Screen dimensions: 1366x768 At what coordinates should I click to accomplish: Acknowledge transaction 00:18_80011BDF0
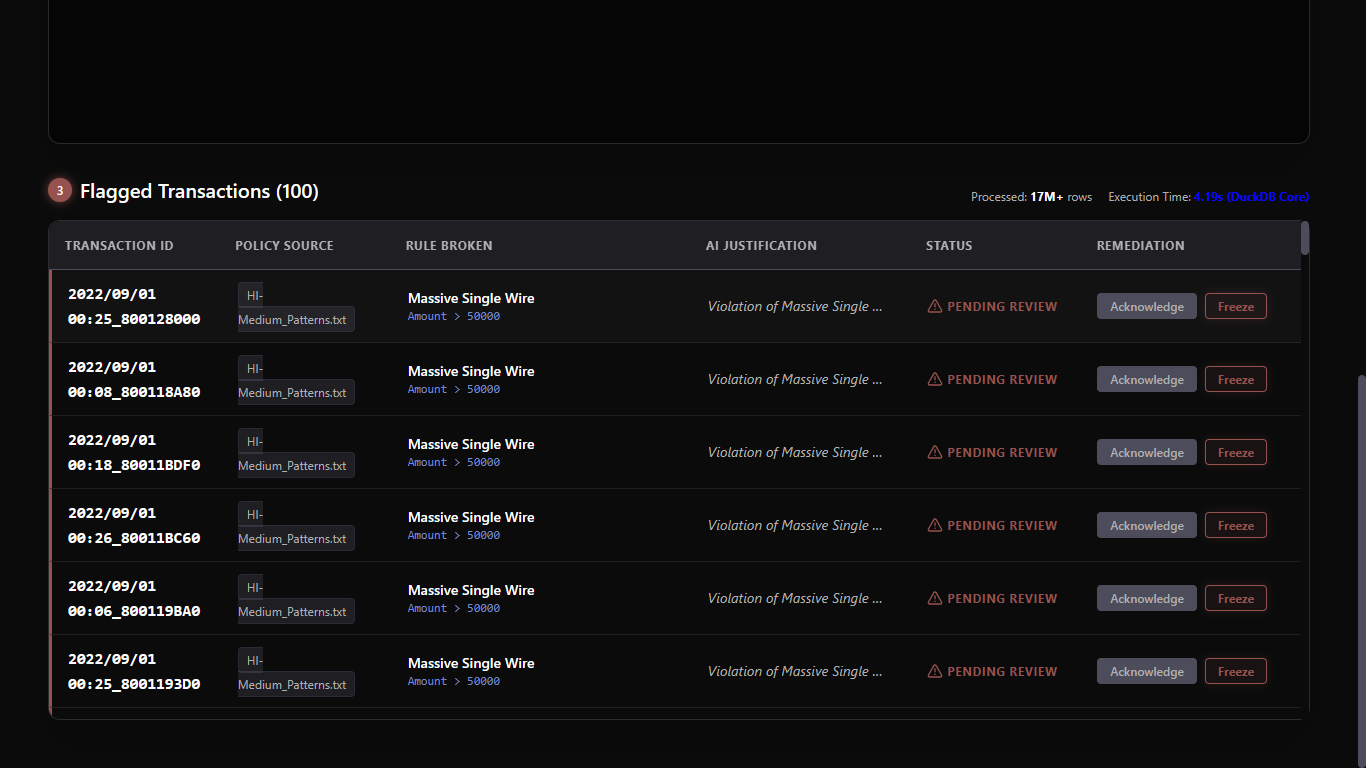1146,452
